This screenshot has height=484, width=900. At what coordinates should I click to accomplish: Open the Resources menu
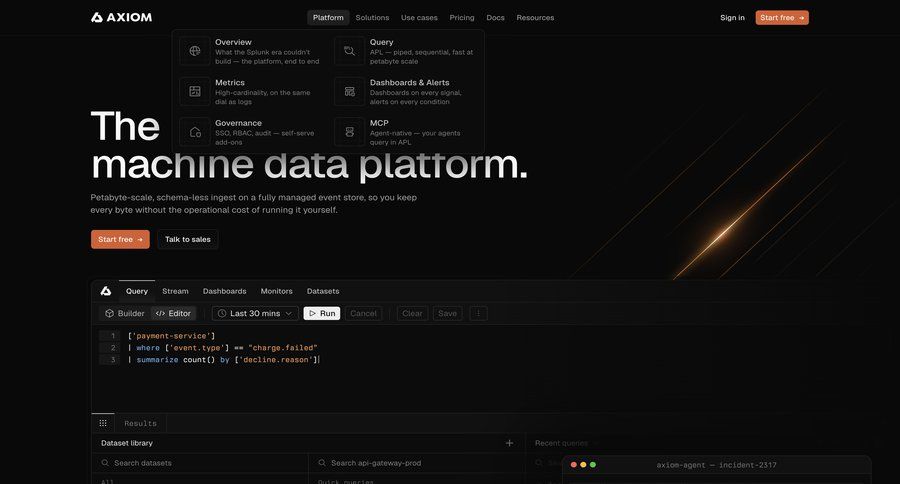click(x=535, y=18)
